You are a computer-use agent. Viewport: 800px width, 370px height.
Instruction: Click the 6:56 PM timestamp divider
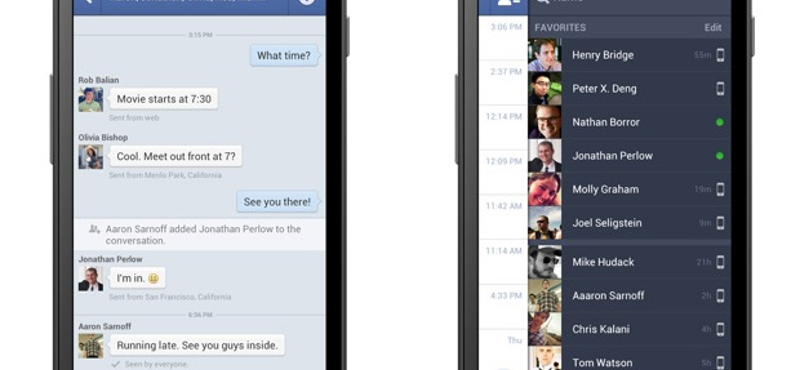point(200,315)
